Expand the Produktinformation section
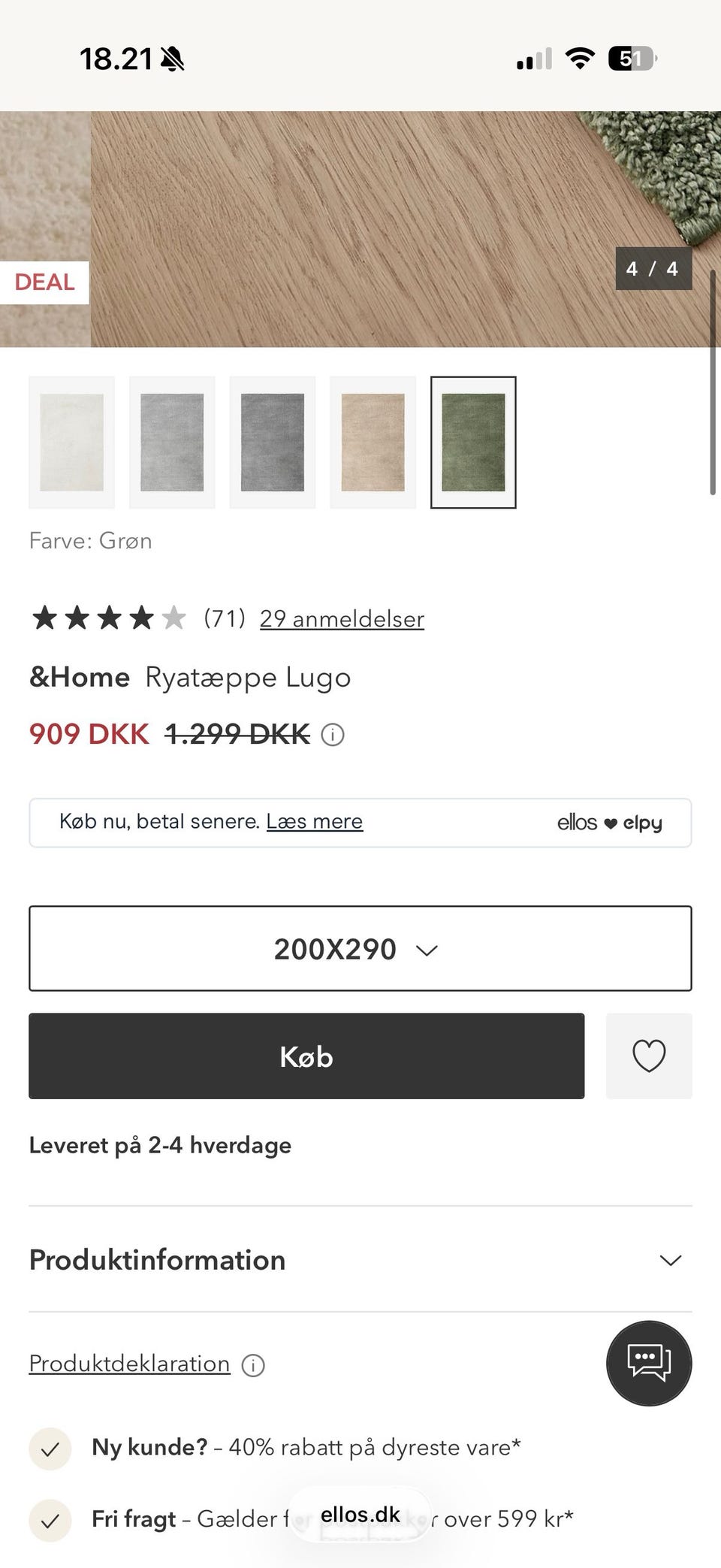 [360, 1260]
